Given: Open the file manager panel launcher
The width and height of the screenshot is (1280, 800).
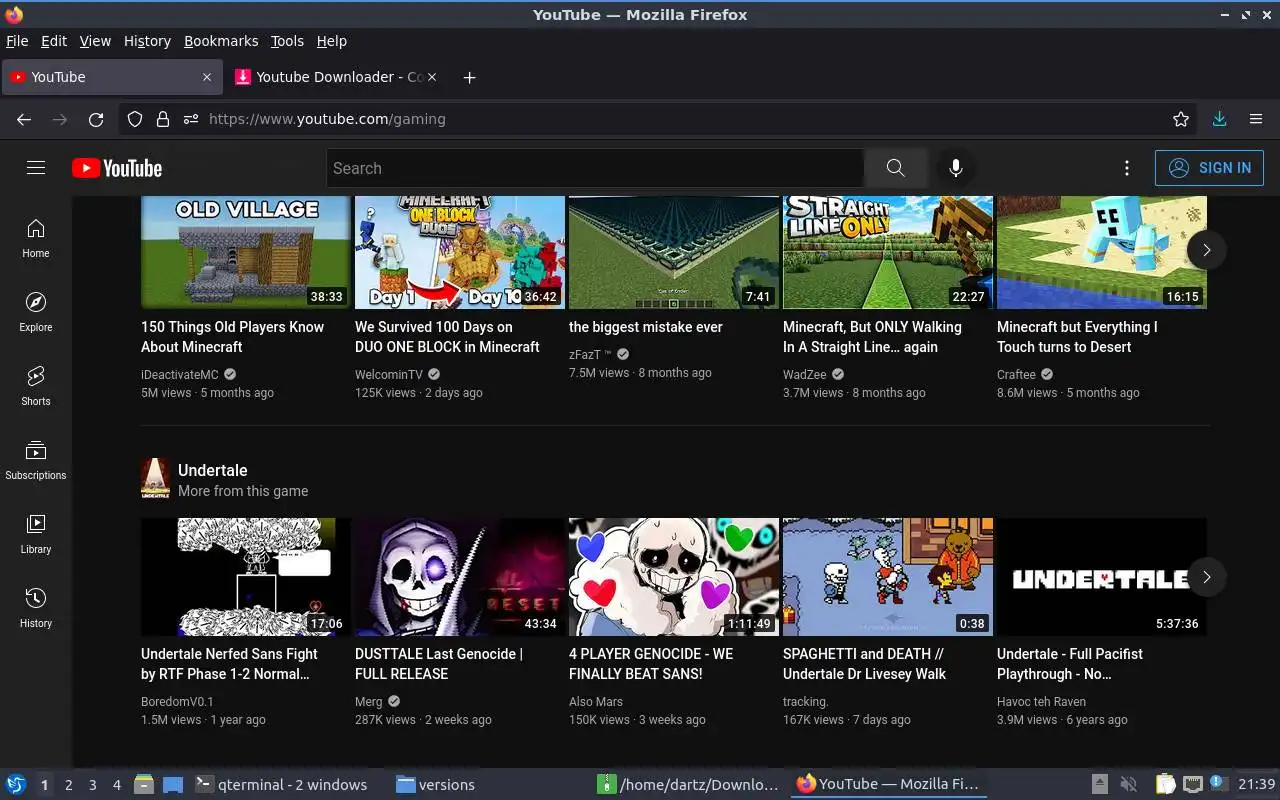Looking at the screenshot, I should (x=144, y=785).
